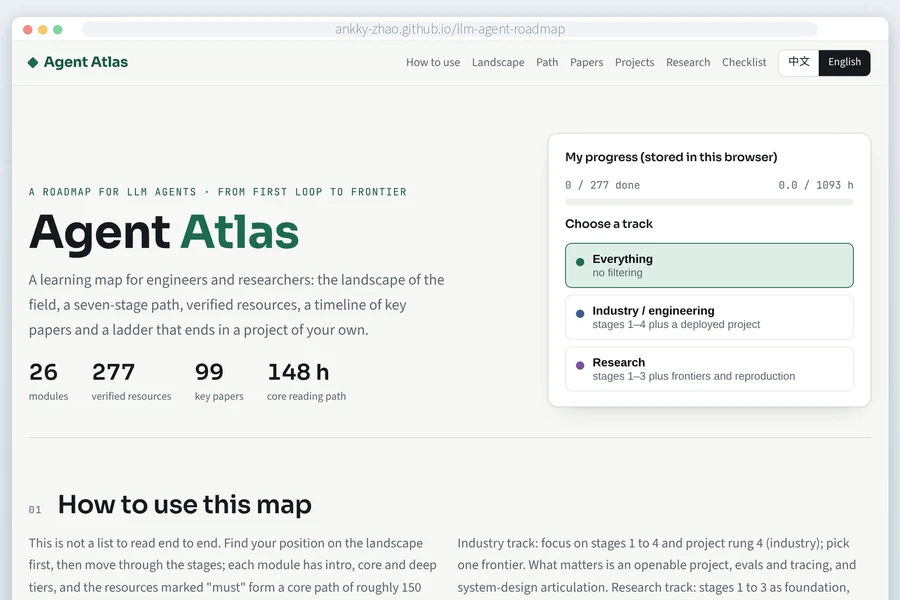The width and height of the screenshot is (900, 600).
Task: Switch language to 中文
Action: pyautogui.click(x=798, y=62)
